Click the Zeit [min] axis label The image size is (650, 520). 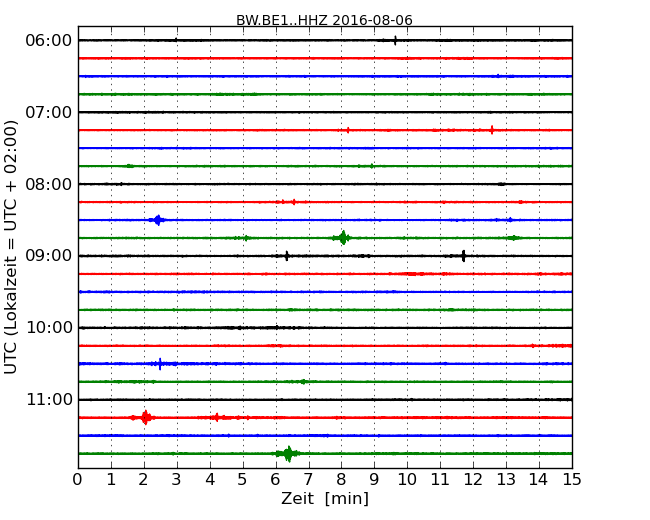[325, 498]
